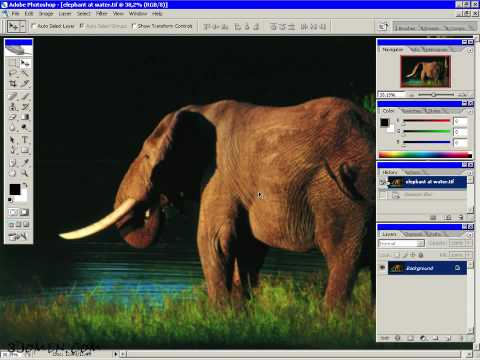
Task: Click the Navigator zoom slider
Action: coord(434,95)
